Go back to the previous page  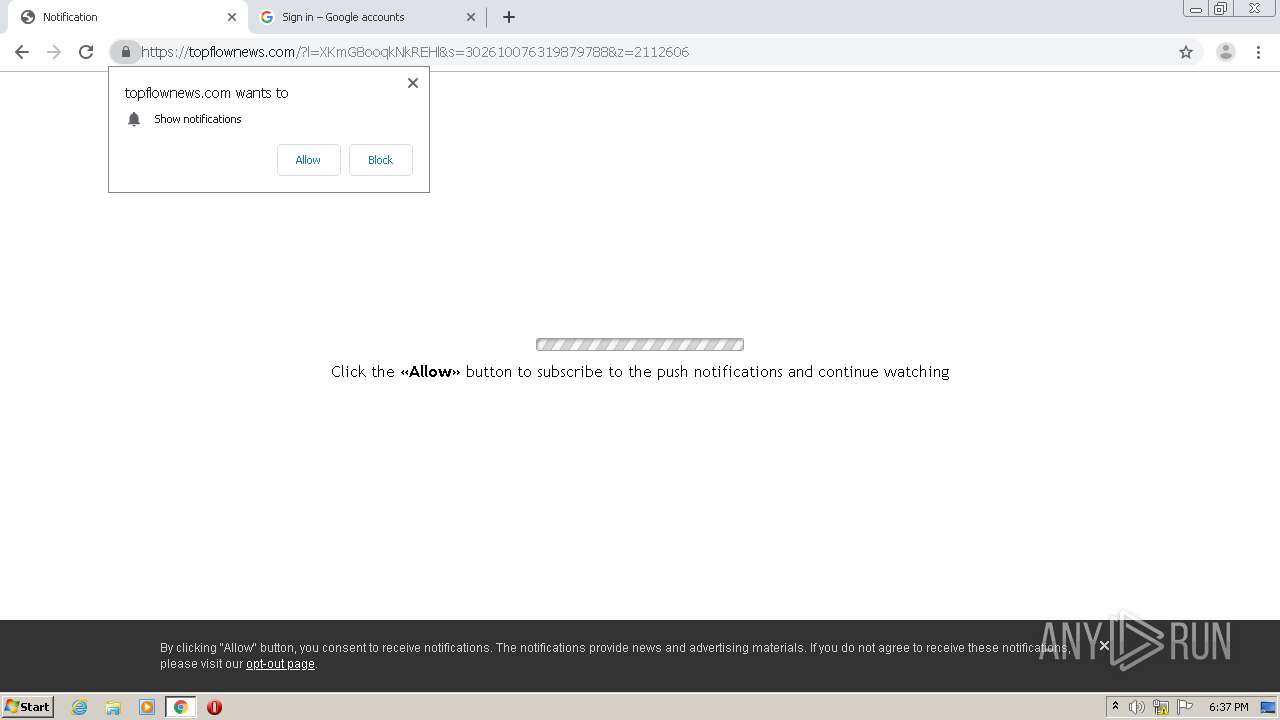[22, 52]
